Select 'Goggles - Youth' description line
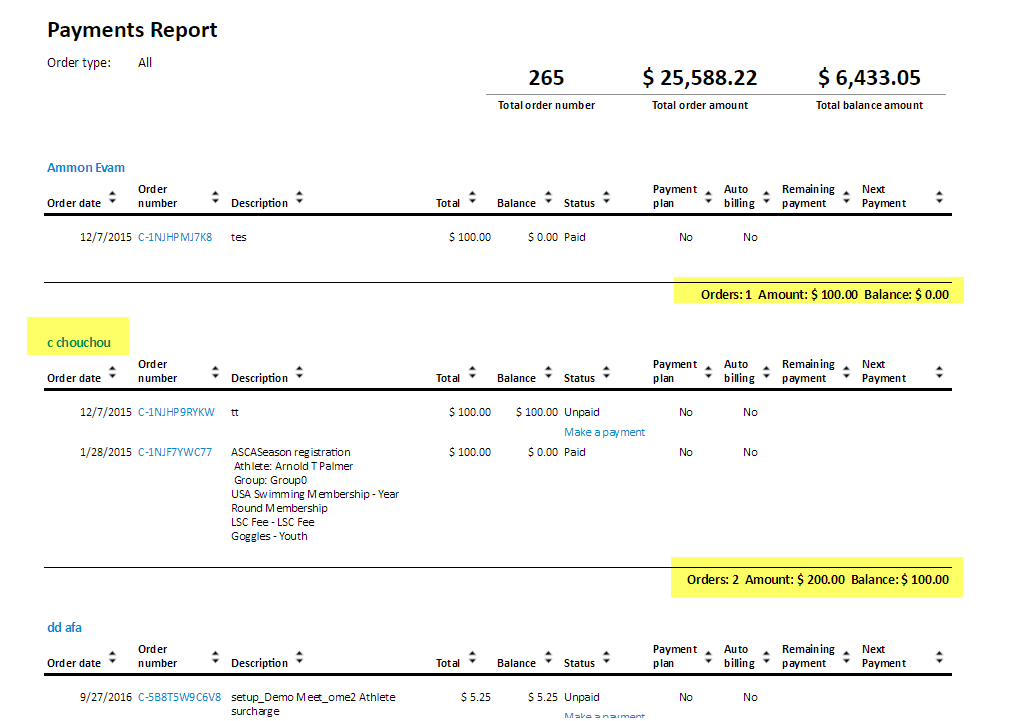The height and width of the screenshot is (721, 1018). tap(269, 537)
